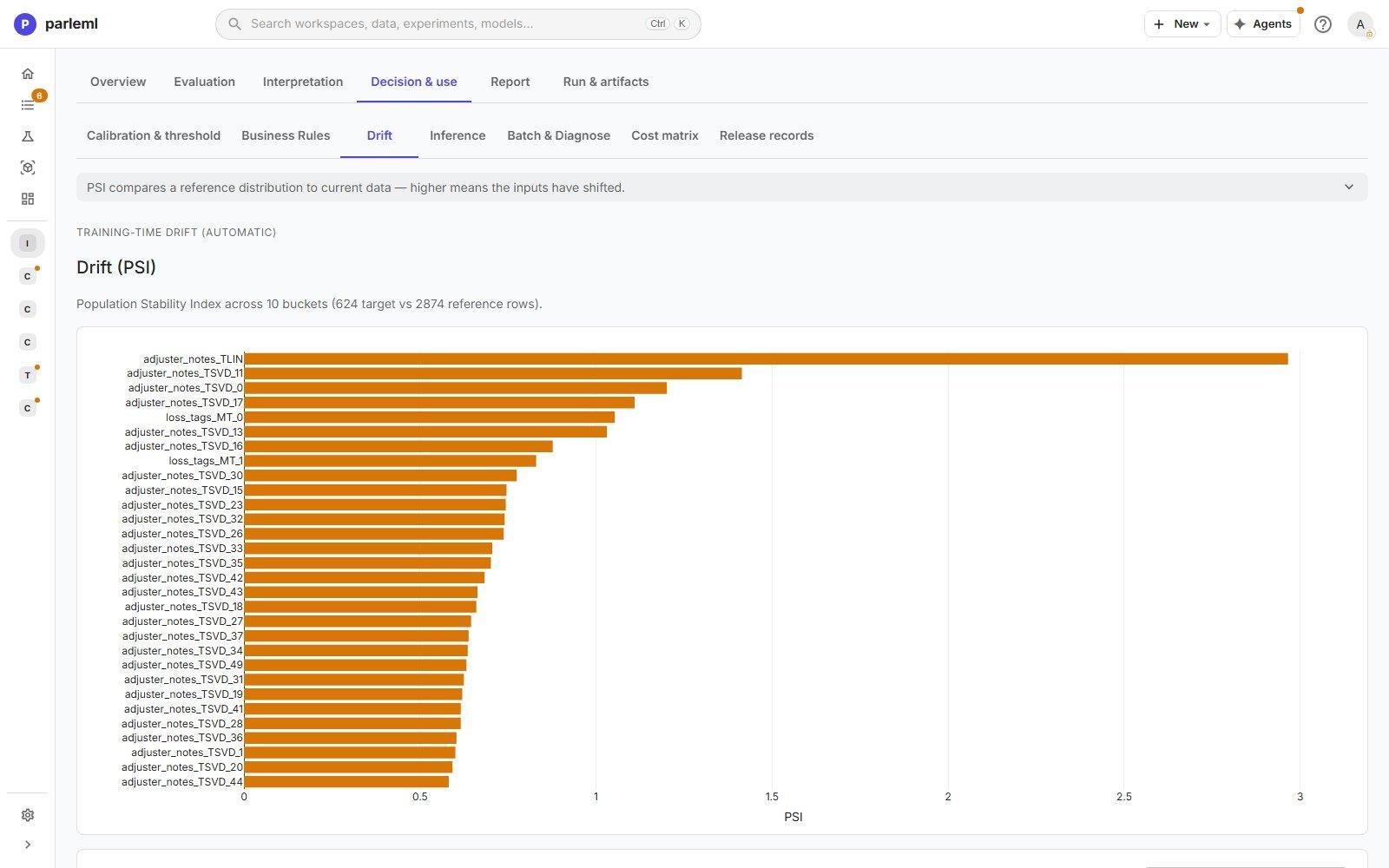Click the adjuster_notes_TSVD_11 bar
The image size is (1389, 868).
tap(493, 373)
